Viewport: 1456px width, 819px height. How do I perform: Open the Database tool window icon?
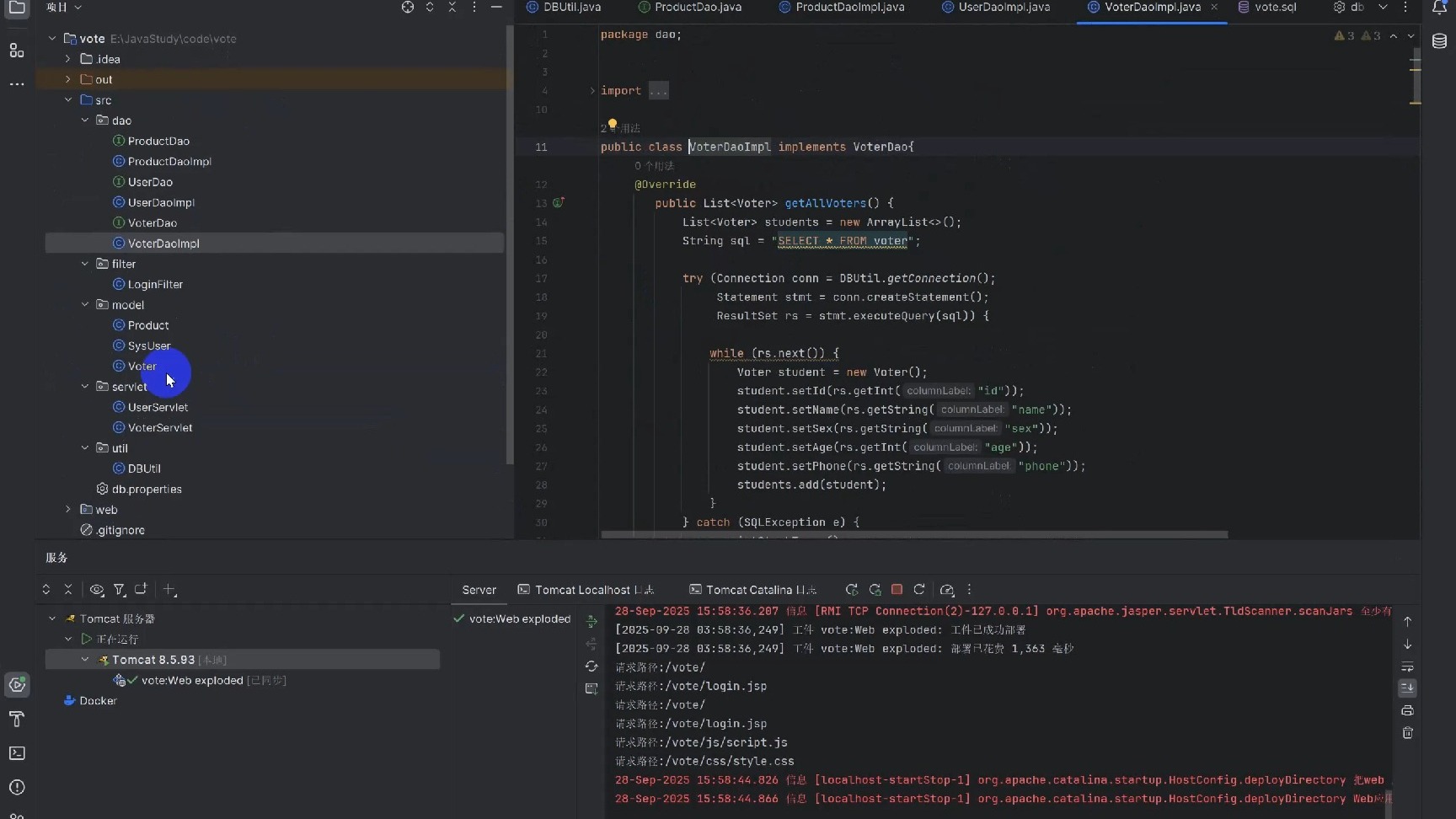click(1439, 41)
